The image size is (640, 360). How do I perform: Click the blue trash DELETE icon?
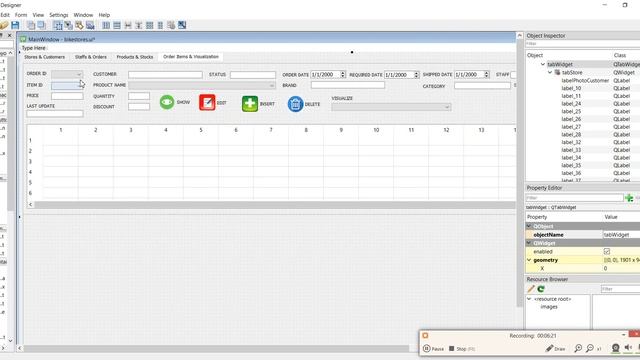(x=295, y=104)
